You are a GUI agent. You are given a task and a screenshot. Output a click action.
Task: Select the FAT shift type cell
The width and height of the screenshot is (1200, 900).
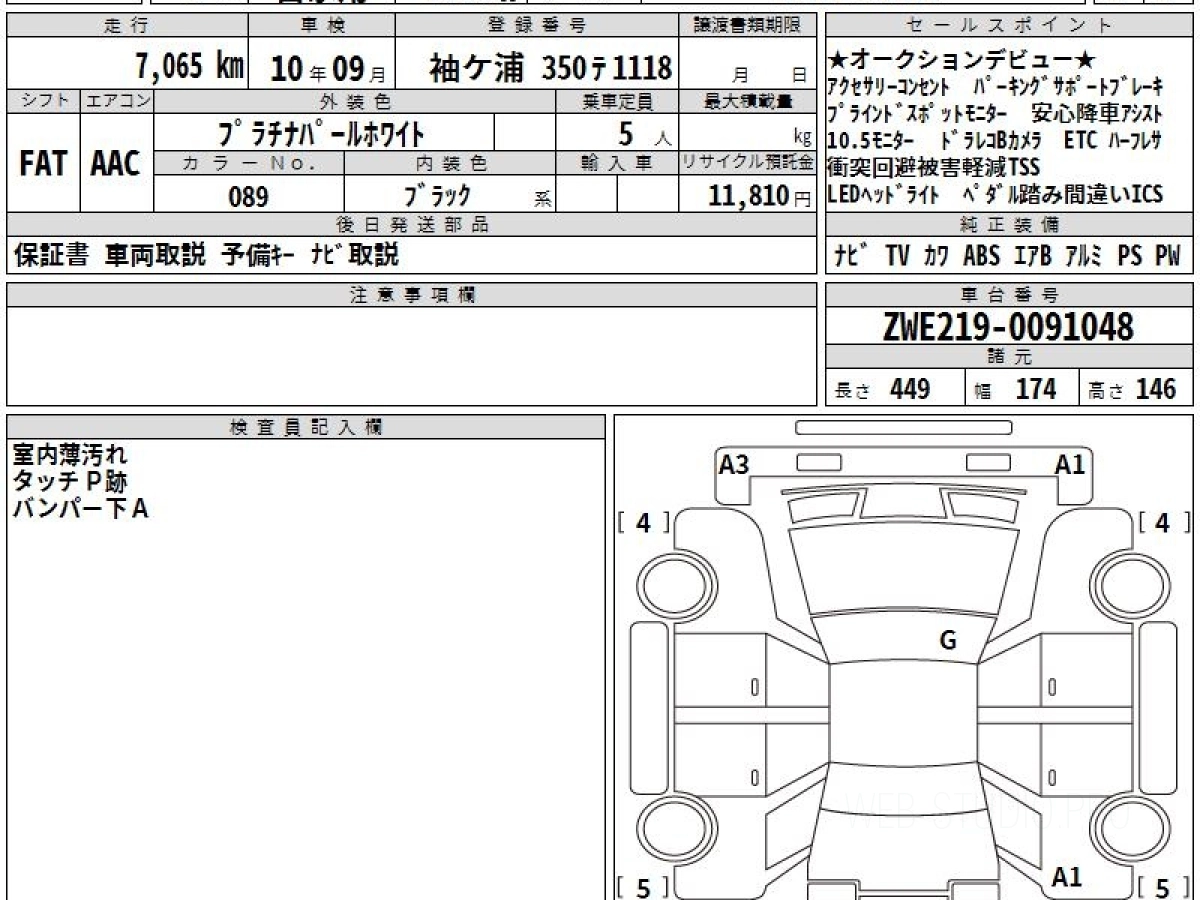[43, 164]
